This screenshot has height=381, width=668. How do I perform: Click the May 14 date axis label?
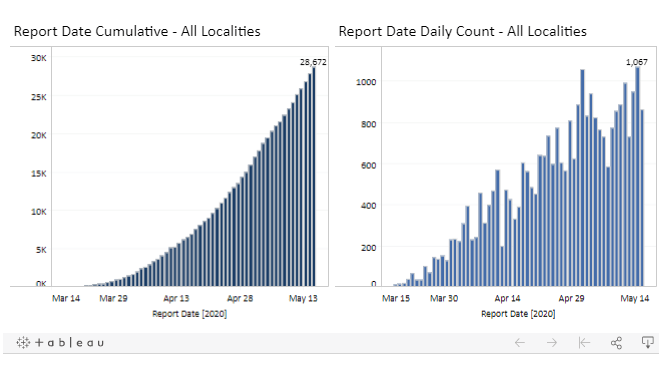pyautogui.click(x=635, y=298)
